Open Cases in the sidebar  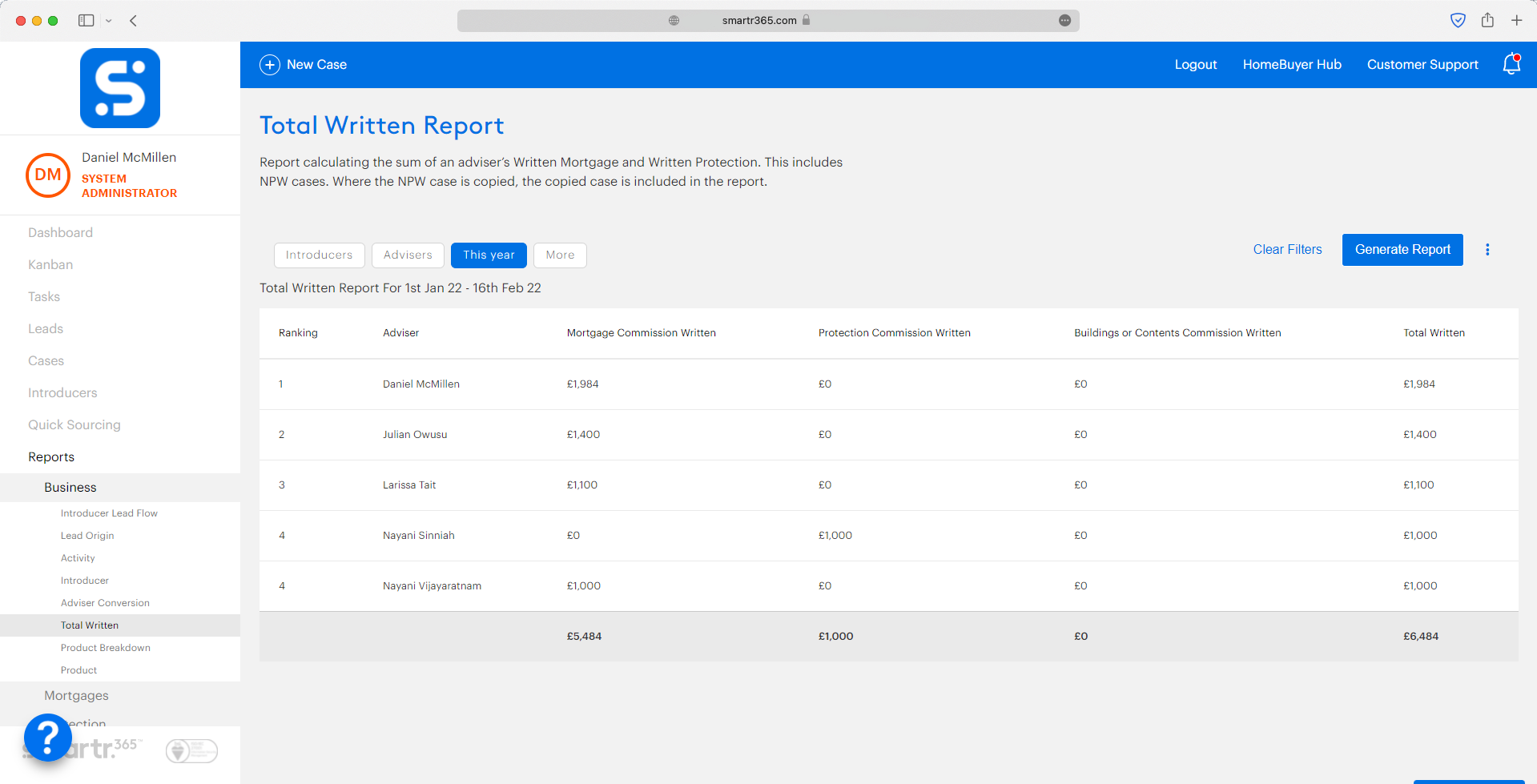[46, 361]
